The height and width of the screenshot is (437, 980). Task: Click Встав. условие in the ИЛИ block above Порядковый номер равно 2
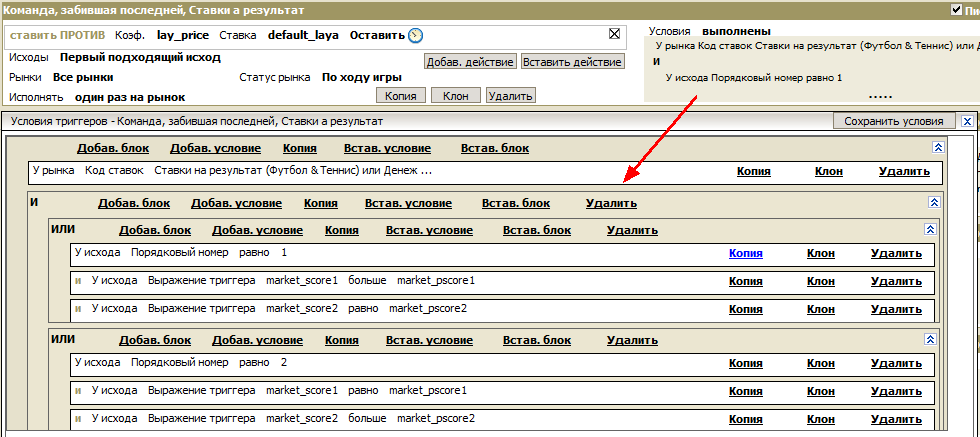pos(429,340)
